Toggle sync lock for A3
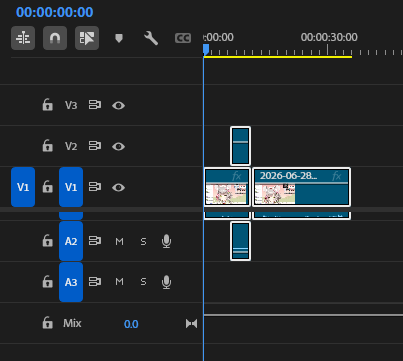 [x=95, y=282]
